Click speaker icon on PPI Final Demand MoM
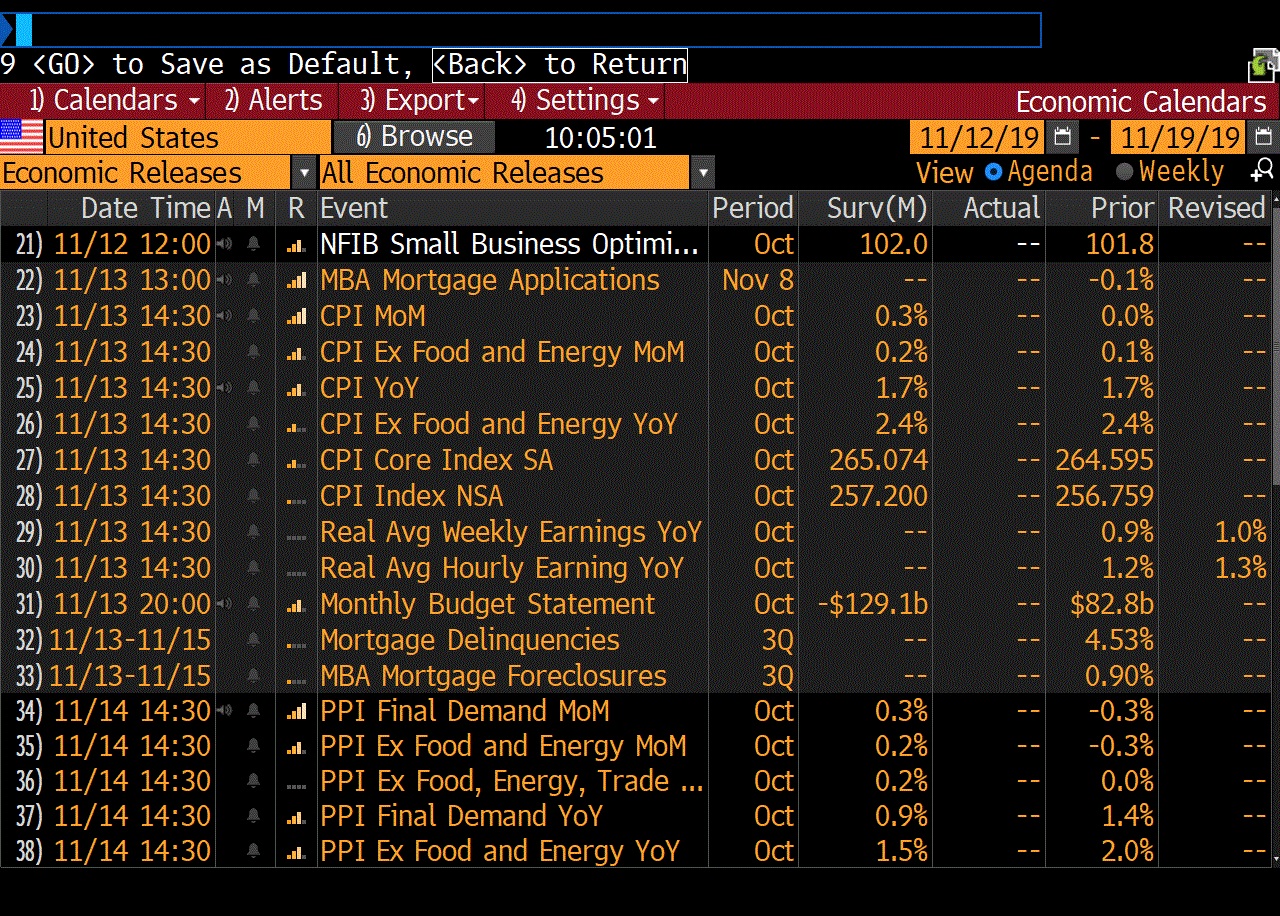Viewport: 1280px width, 916px height. tap(224, 711)
